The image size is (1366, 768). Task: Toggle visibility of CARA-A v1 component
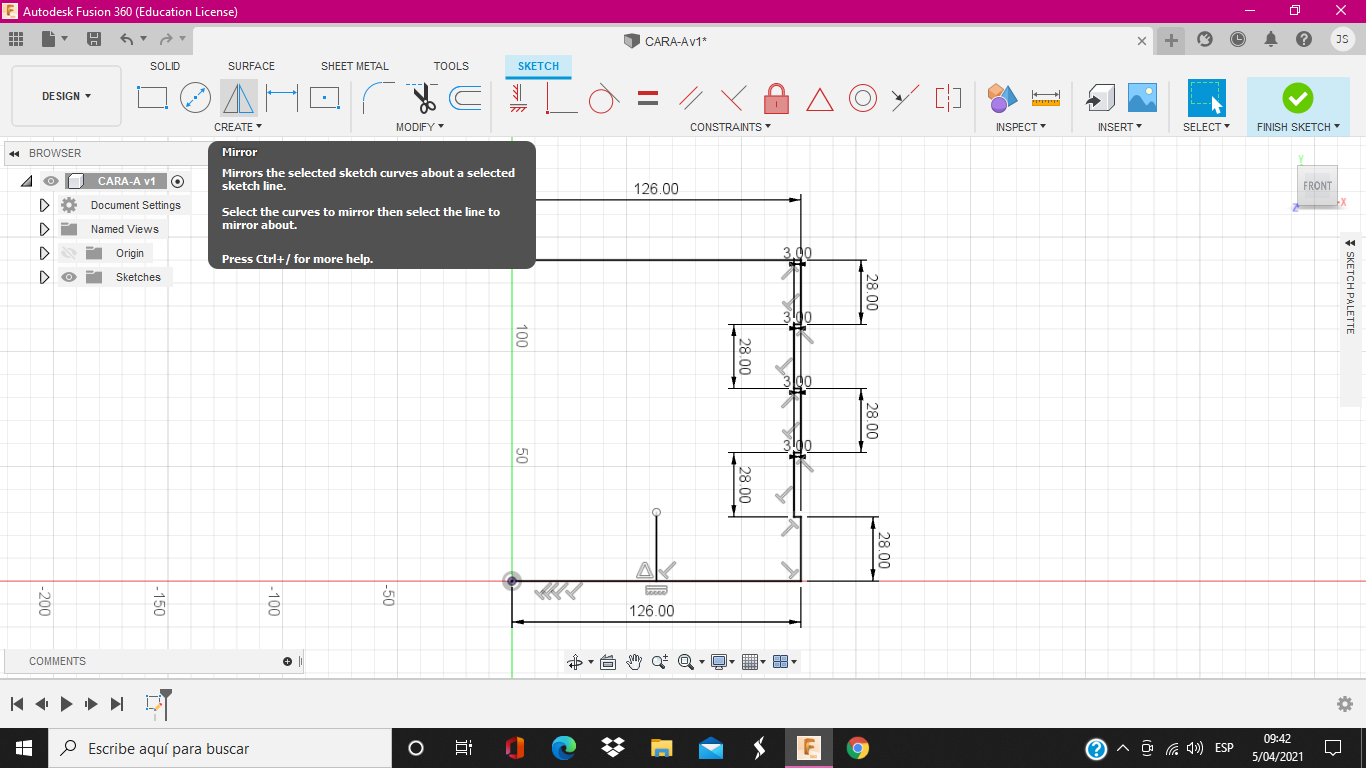[x=50, y=181]
